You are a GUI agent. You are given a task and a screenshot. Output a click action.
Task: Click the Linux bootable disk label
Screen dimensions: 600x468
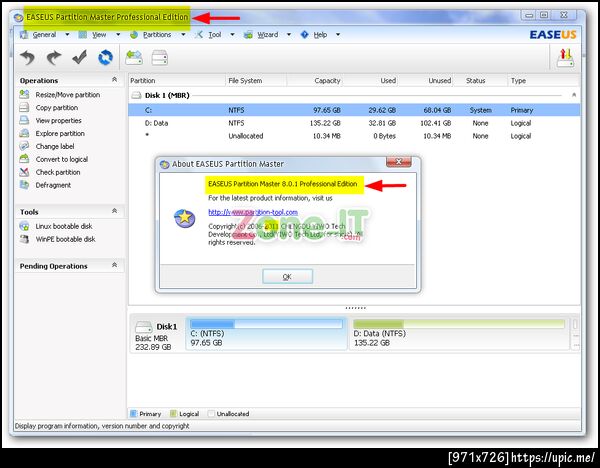[64, 226]
